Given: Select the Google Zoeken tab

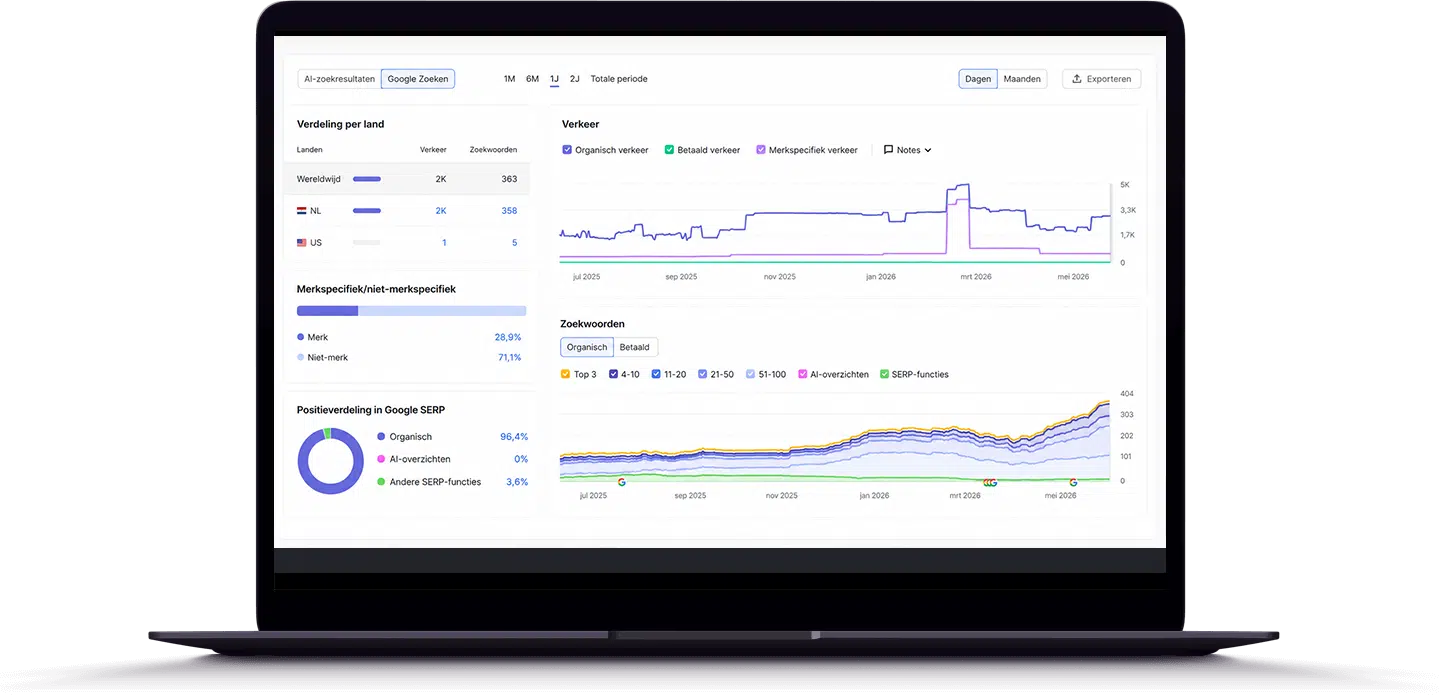Looking at the screenshot, I should point(418,79).
